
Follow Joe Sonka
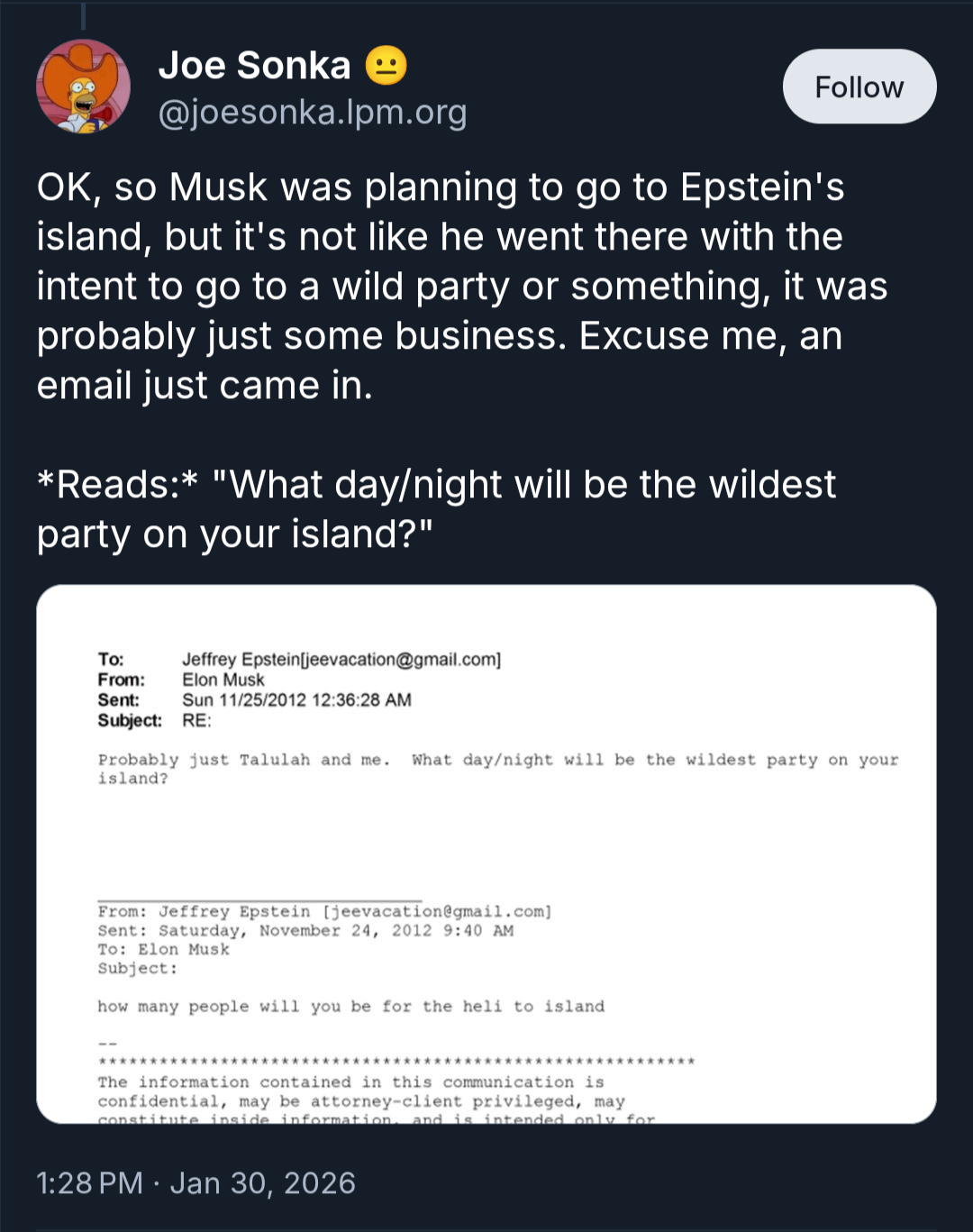(x=859, y=87)
